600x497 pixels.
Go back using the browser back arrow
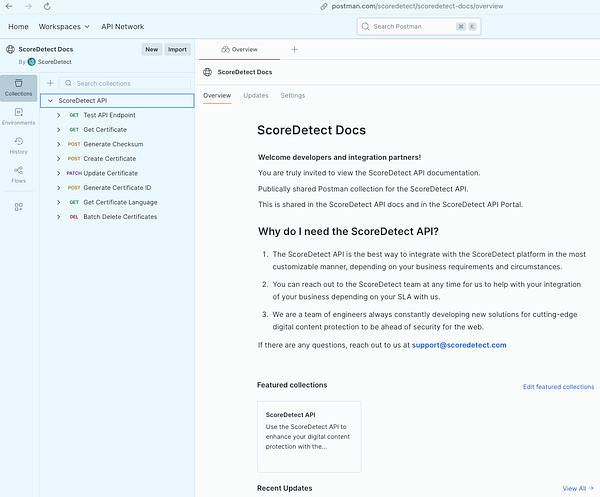[9, 6]
